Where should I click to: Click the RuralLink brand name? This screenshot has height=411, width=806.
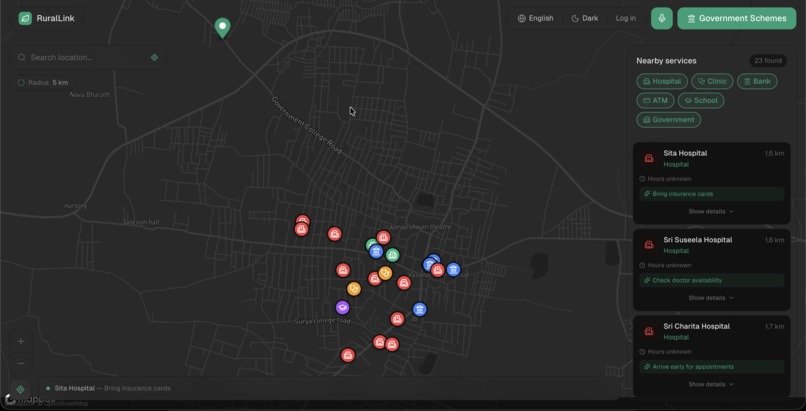[x=56, y=18]
